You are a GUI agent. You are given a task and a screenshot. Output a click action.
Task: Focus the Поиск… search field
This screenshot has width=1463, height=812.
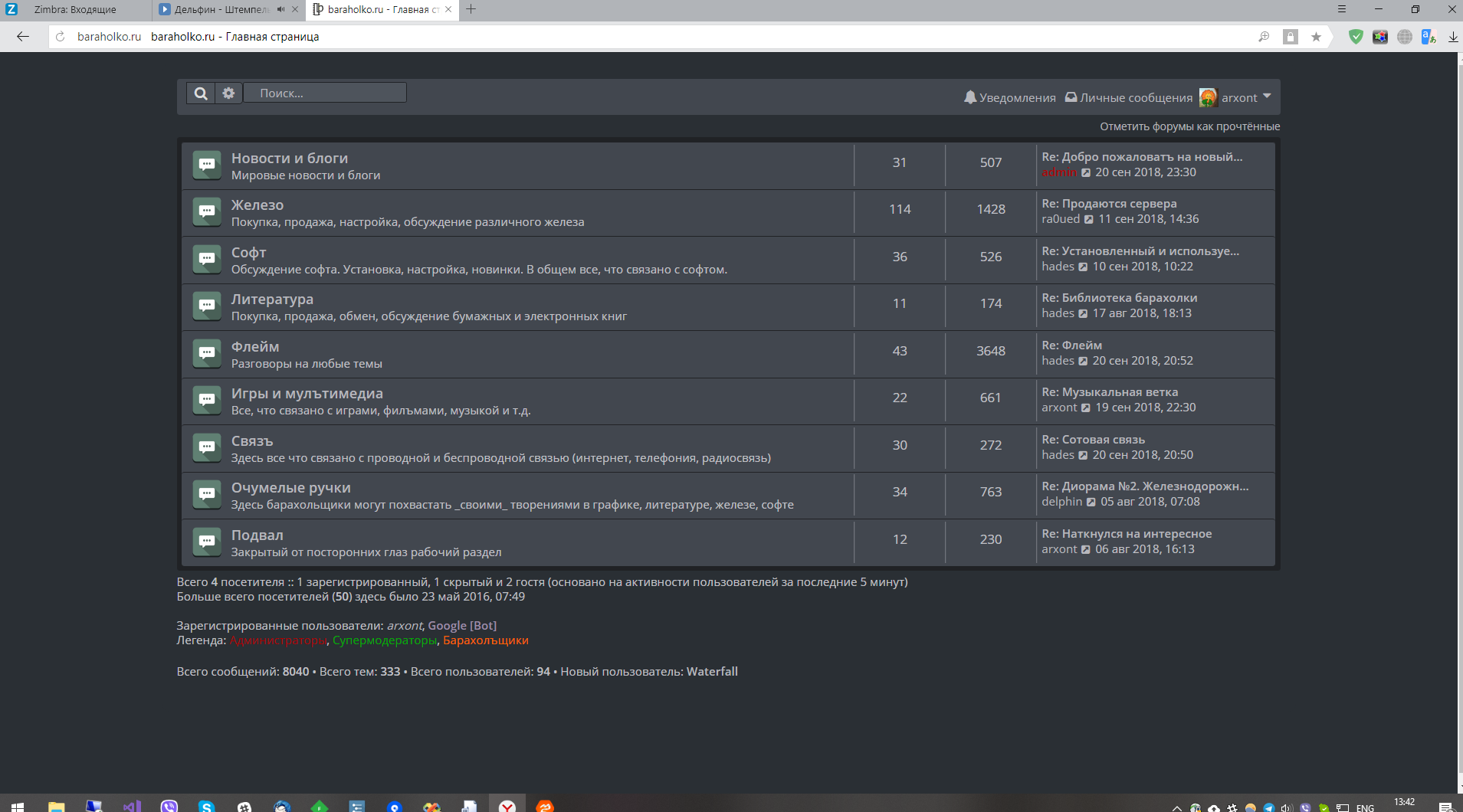pos(325,93)
